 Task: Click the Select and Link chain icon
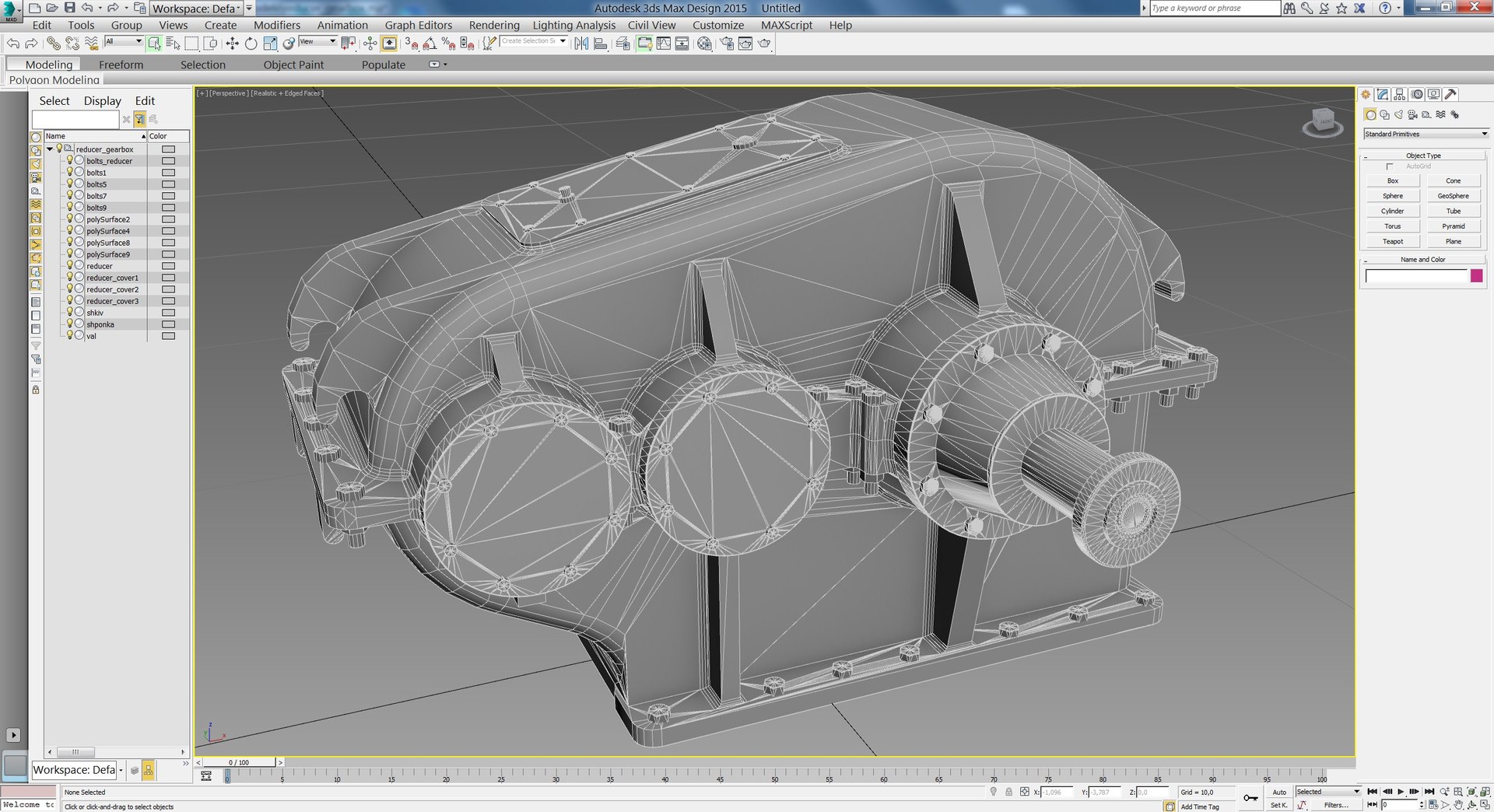53,44
